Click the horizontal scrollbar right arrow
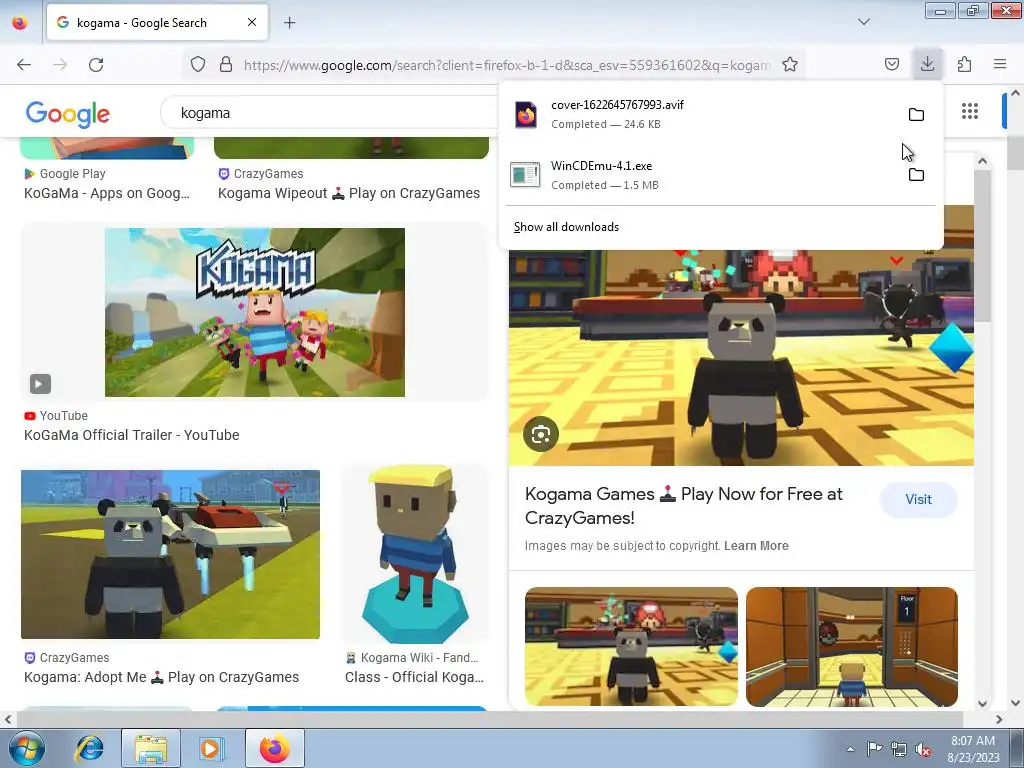Screen dimensions: 1024x768 (999, 719)
